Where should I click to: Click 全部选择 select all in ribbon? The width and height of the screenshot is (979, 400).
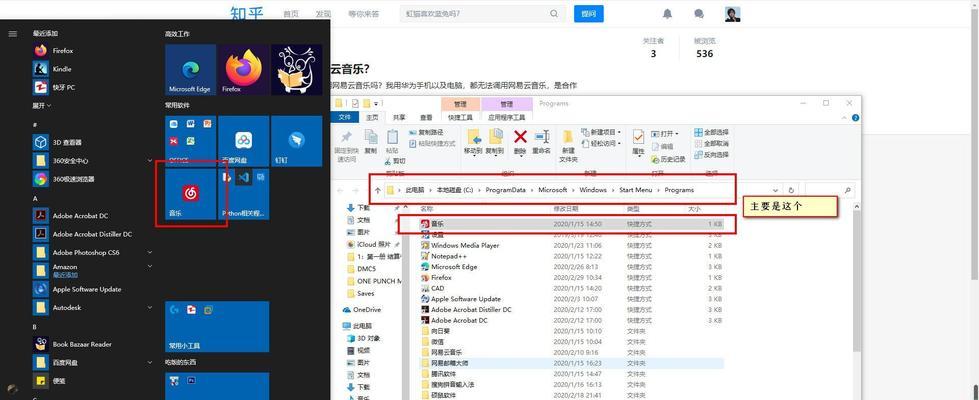[x=711, y=133]
